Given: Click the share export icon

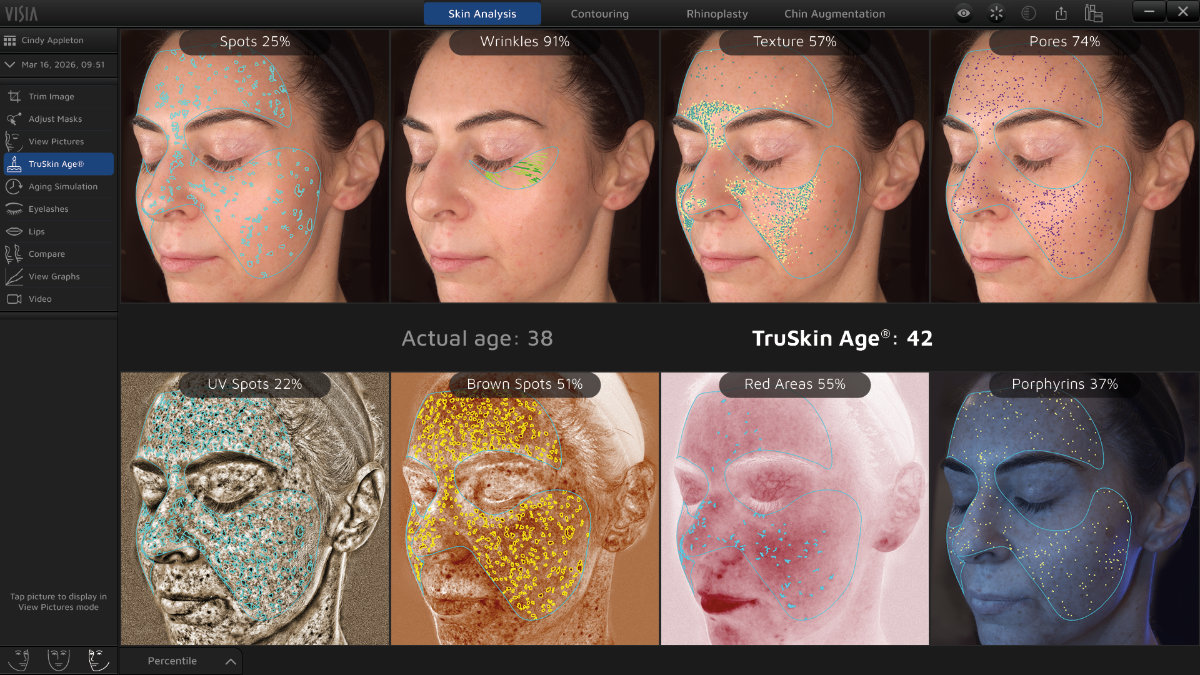Looking at the screenshot, I should [1061, 13].
